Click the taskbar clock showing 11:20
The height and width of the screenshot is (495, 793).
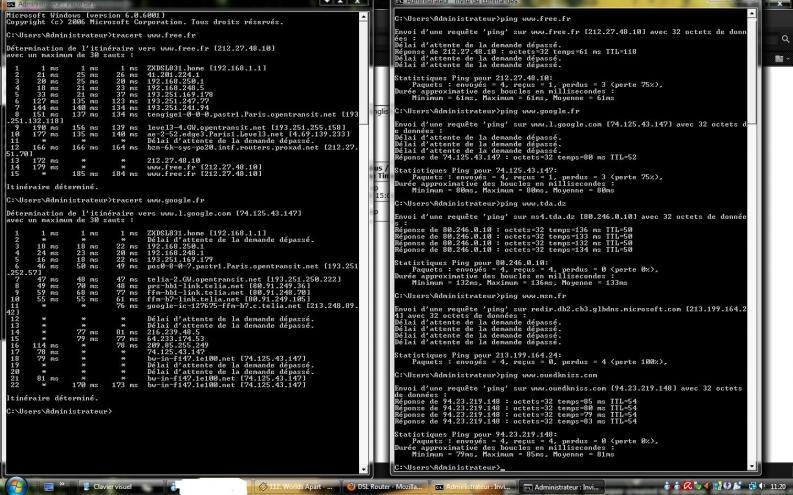[x=777, y=486]
